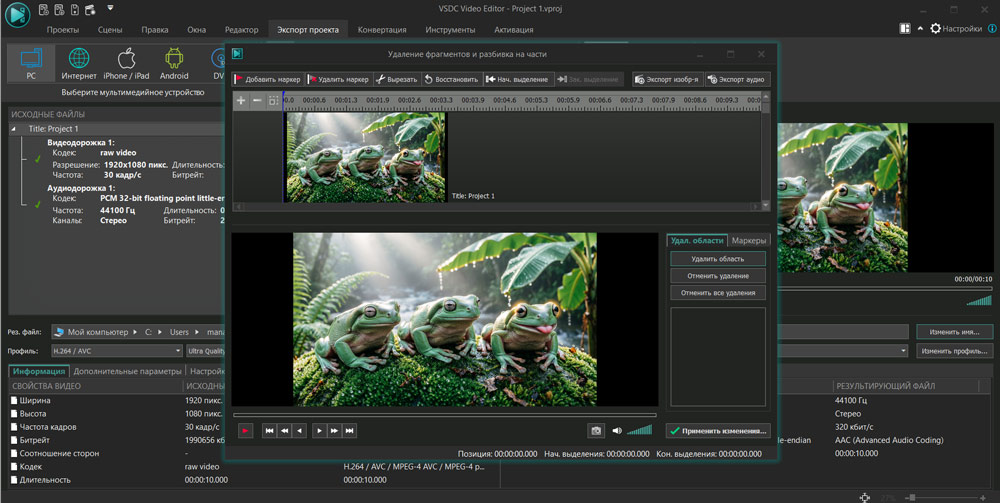Open the Конвертация ribbon tab

click(x=382, y=30)
